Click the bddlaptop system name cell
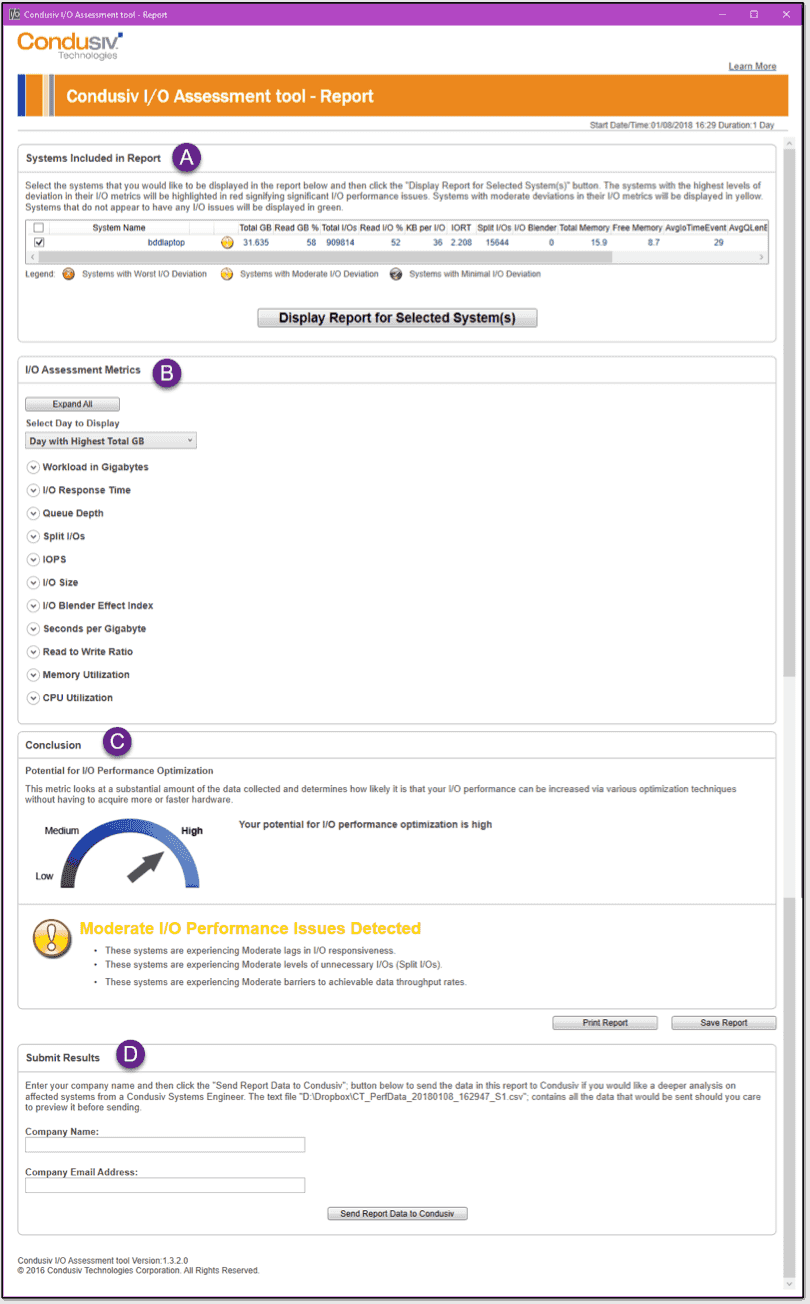810x1304 pixels. [x=166, y=243]
